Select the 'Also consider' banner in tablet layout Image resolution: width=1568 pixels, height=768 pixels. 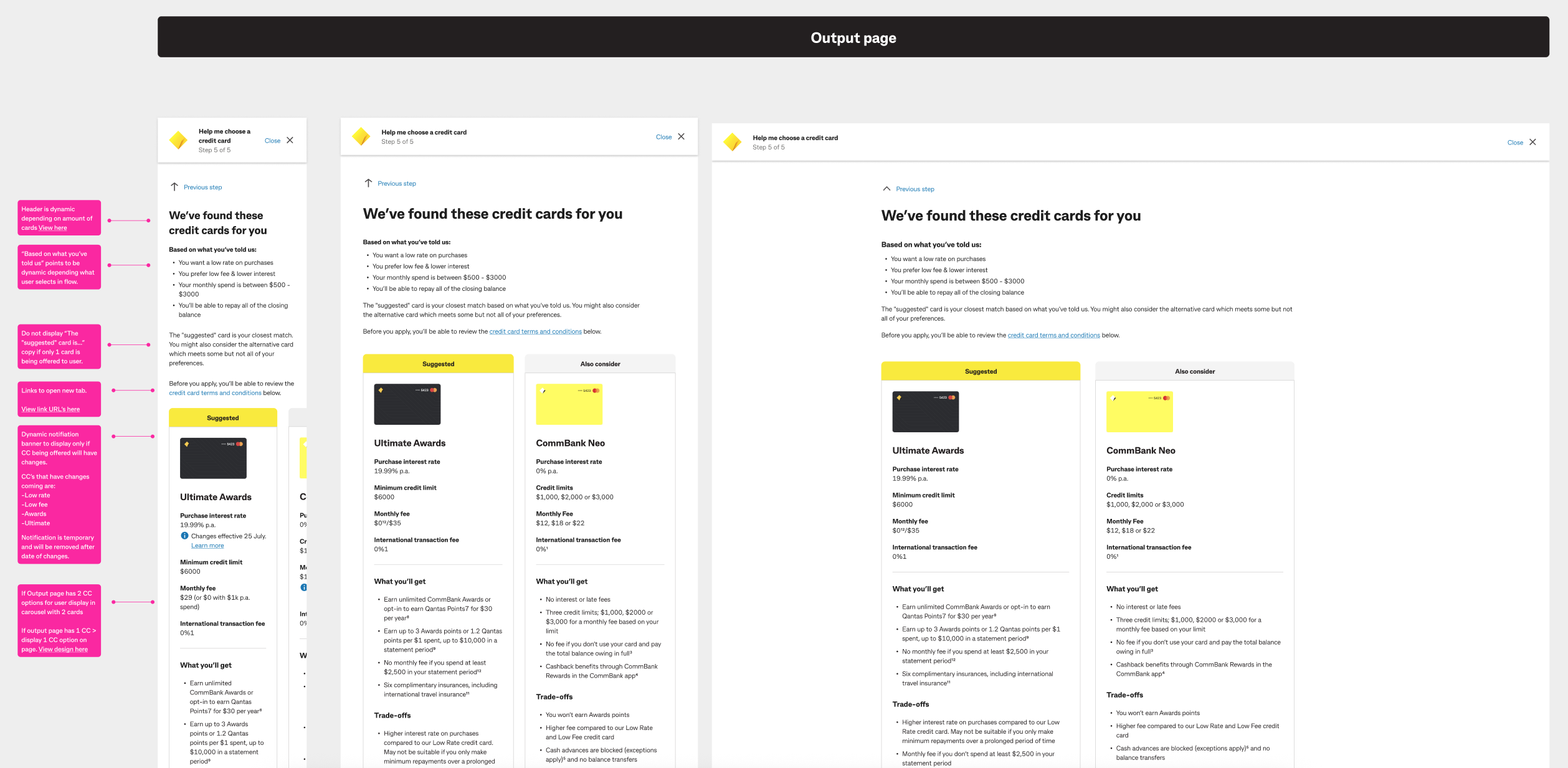[x=600, y=364]
